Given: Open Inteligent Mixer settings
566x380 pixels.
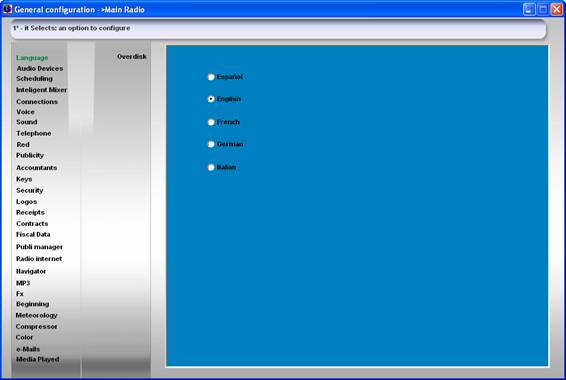Looking at the screenshot, I should [x=42, y=89].
